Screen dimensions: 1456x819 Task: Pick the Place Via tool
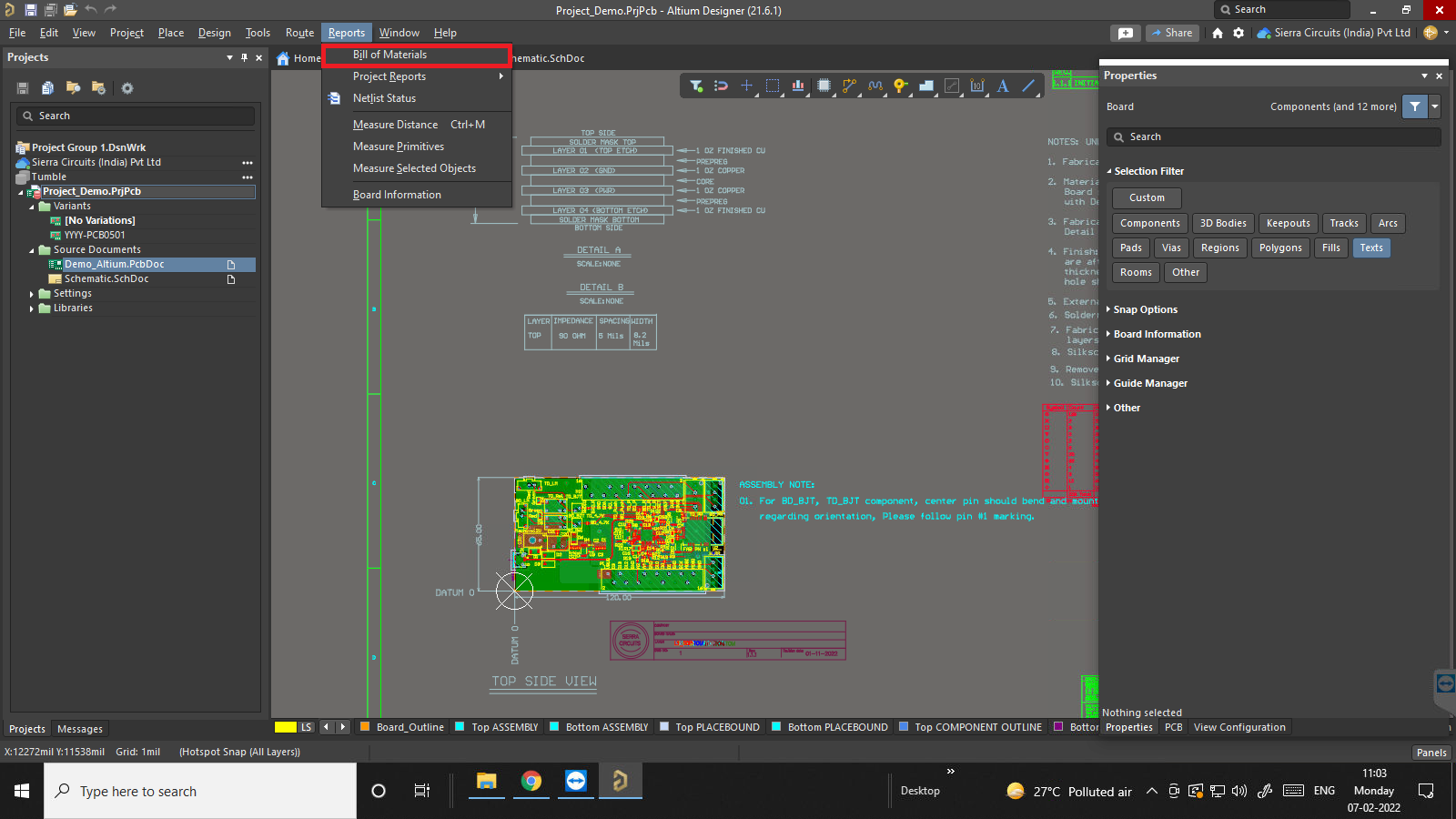pos(901,86)
